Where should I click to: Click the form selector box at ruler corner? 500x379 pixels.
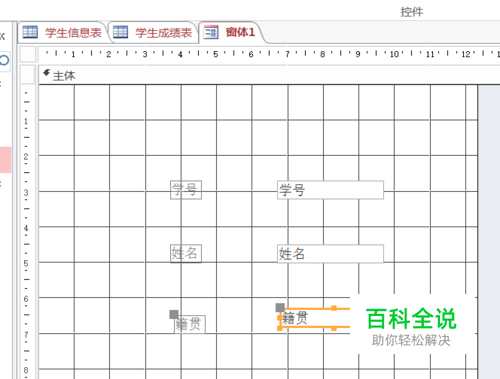(x=28, y=54)
